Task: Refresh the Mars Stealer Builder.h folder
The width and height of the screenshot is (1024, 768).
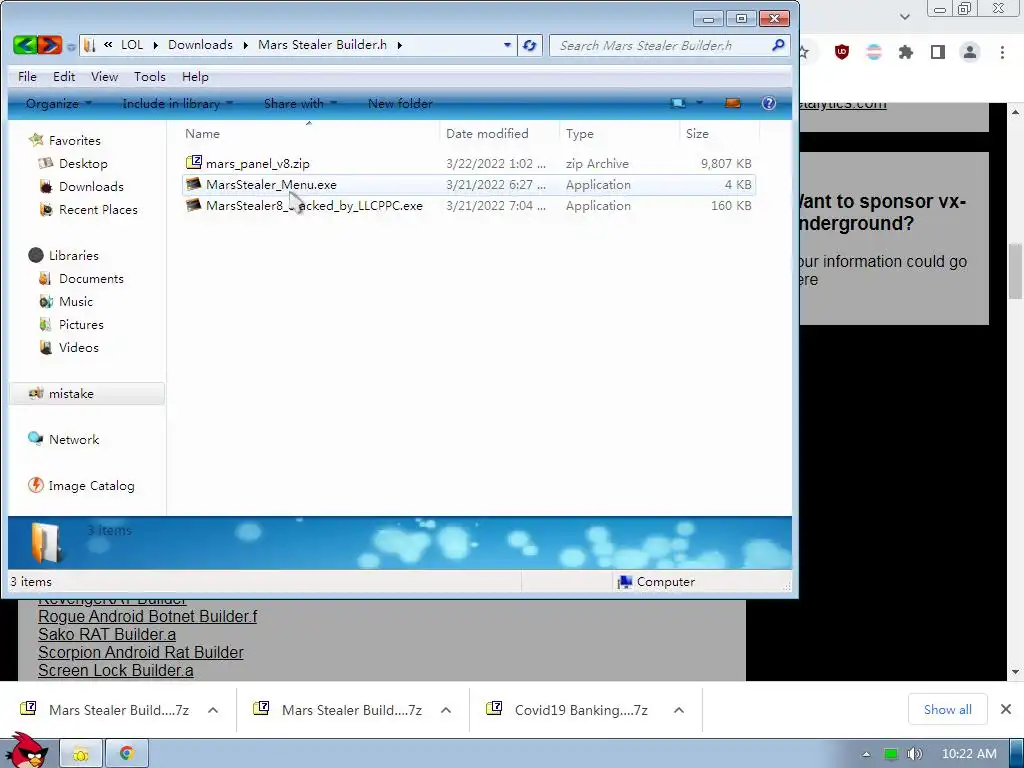Action: pos(530,45)
